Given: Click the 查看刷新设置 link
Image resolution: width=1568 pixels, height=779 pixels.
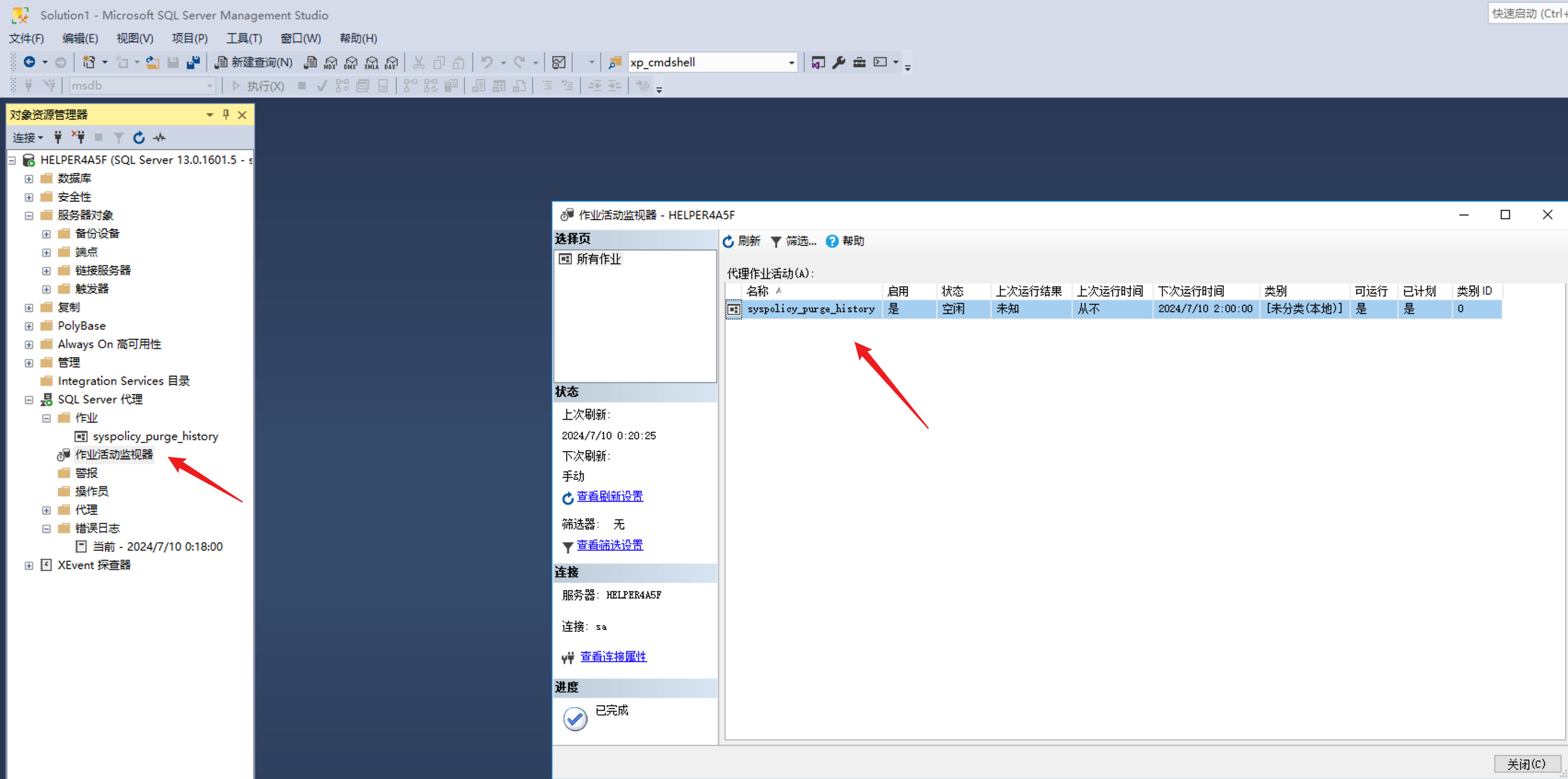Looking at the screenshot, I should tap(610, 496).
